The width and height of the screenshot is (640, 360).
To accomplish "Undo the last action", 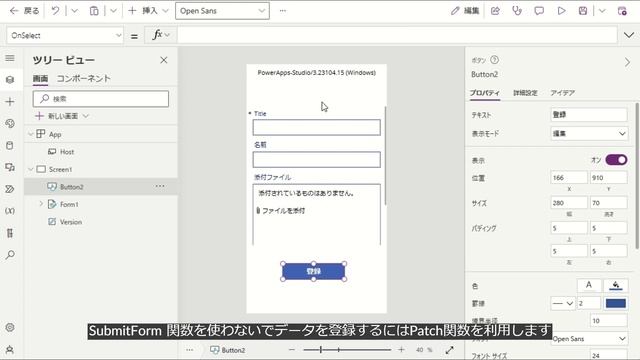I will pos(55,11).
